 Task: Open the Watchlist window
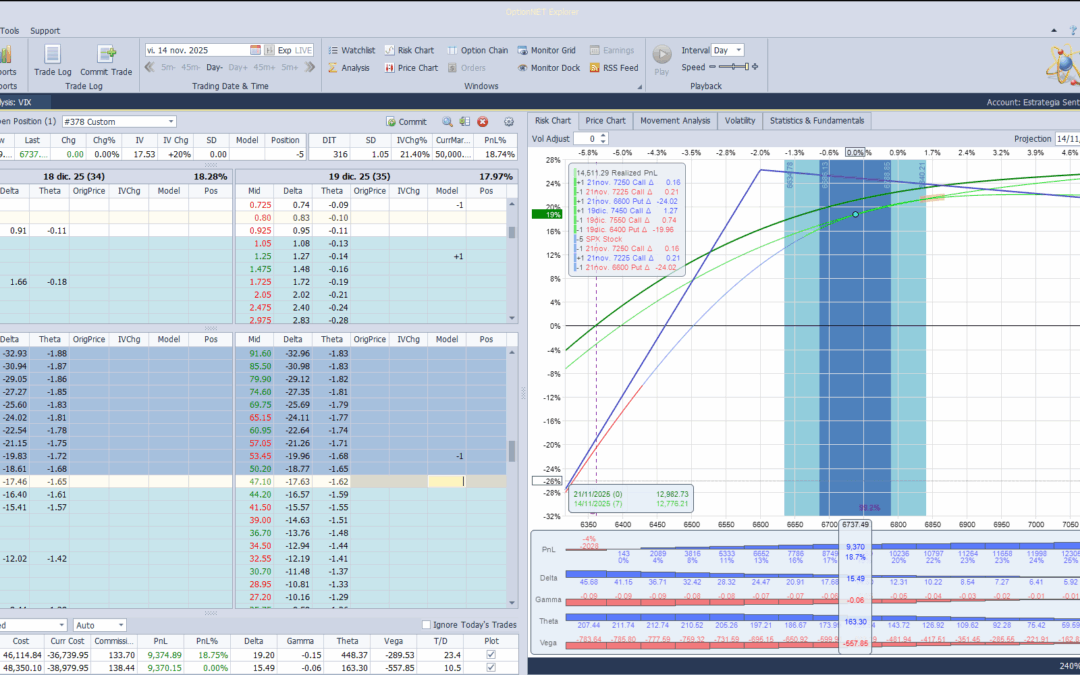click(352, 50)
